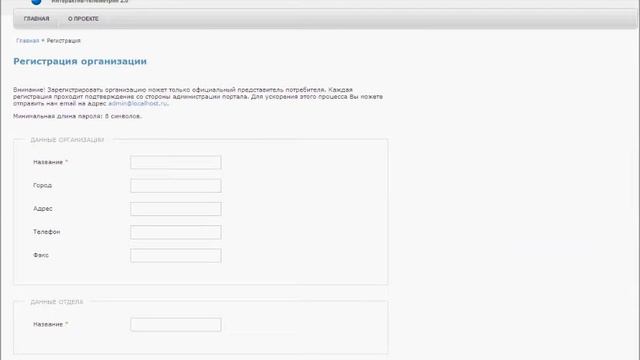Screen dimensions: 640x360
Task: Click the ДАННЫЕ ОРГАНИЗАЦИИ section label
Action: 67,140
